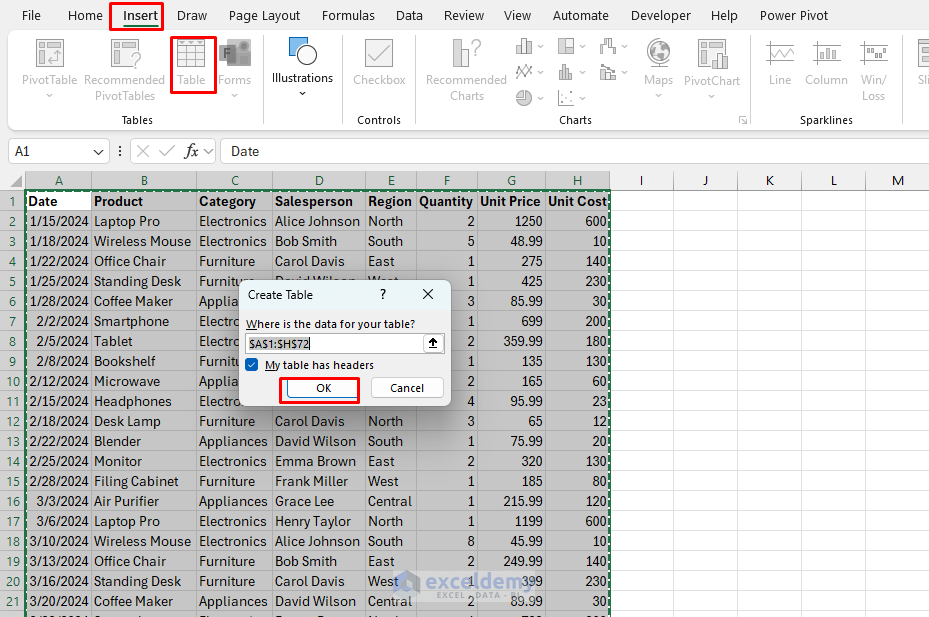Open the Charts dialog launcher
The image size is (929, 617).
[742, 120]
